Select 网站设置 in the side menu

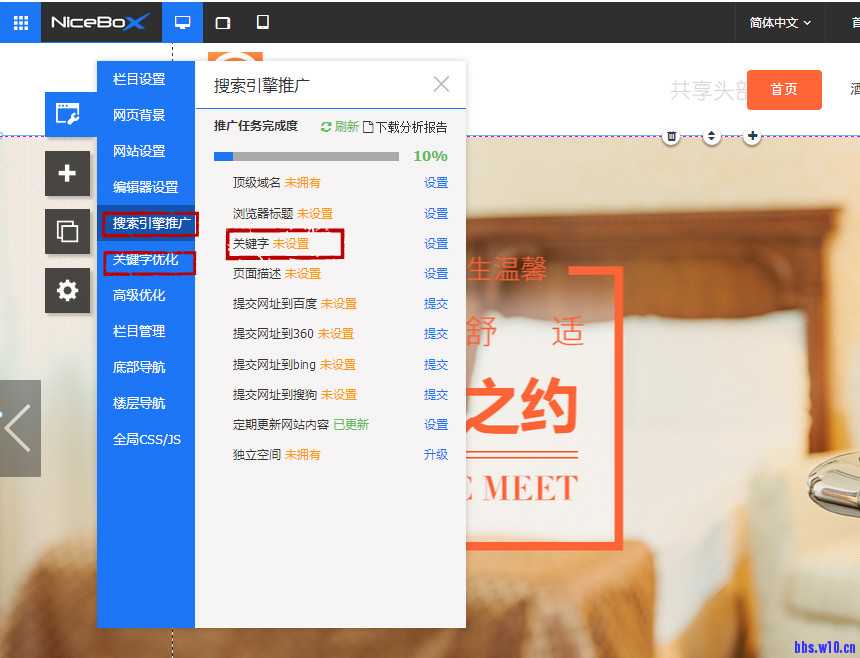(x=139, y=151)
